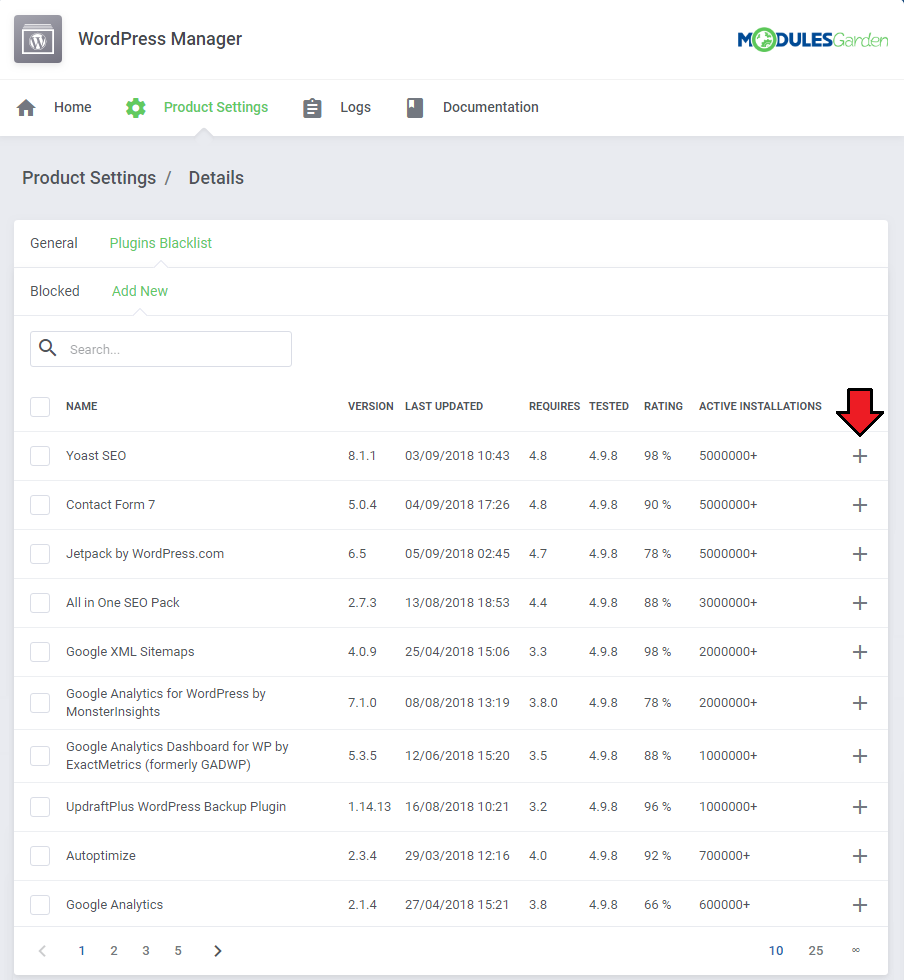Sort by REQUIRES column header

(555, 406)
